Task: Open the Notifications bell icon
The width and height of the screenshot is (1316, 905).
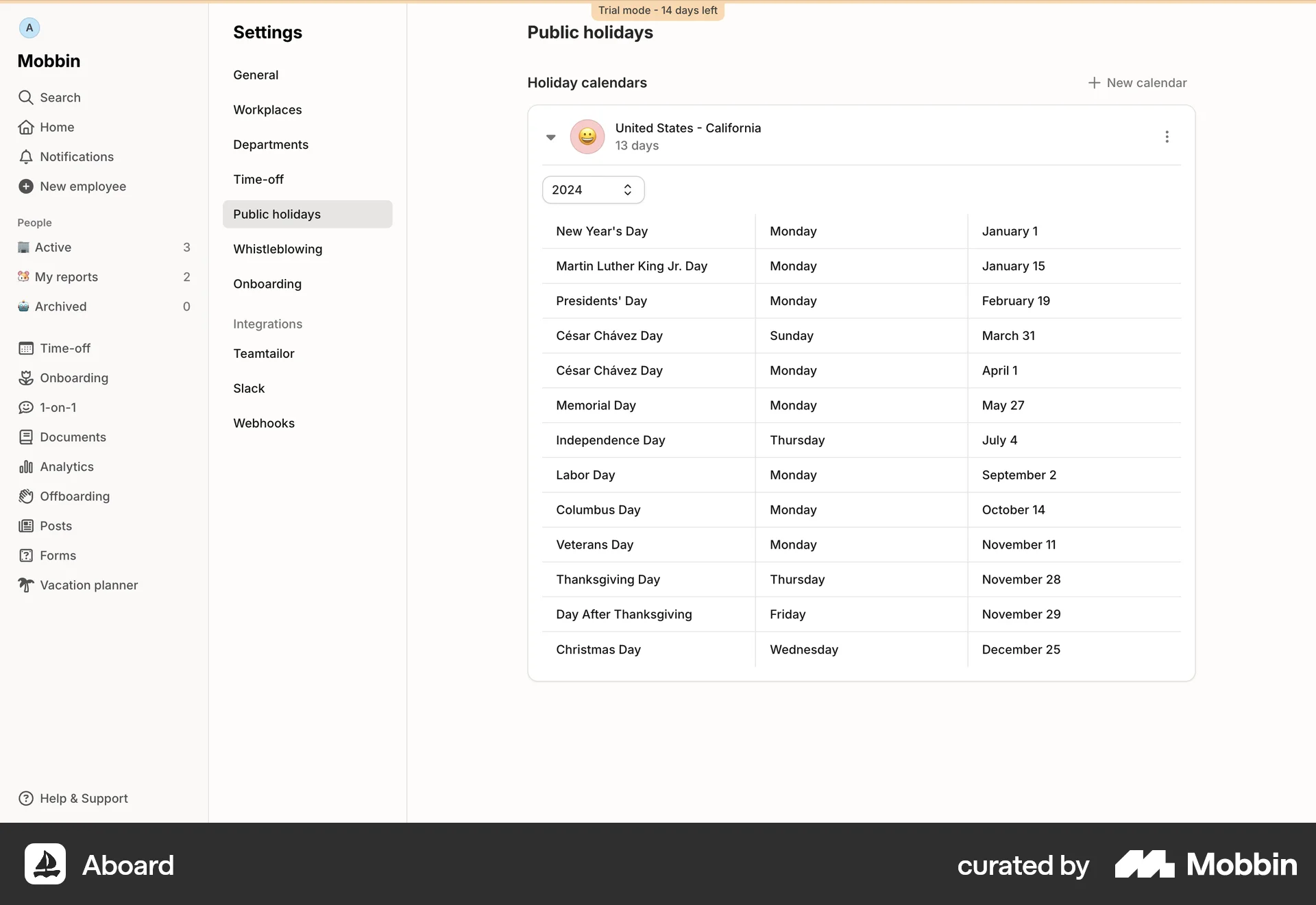Action: (x=25, y=156)
